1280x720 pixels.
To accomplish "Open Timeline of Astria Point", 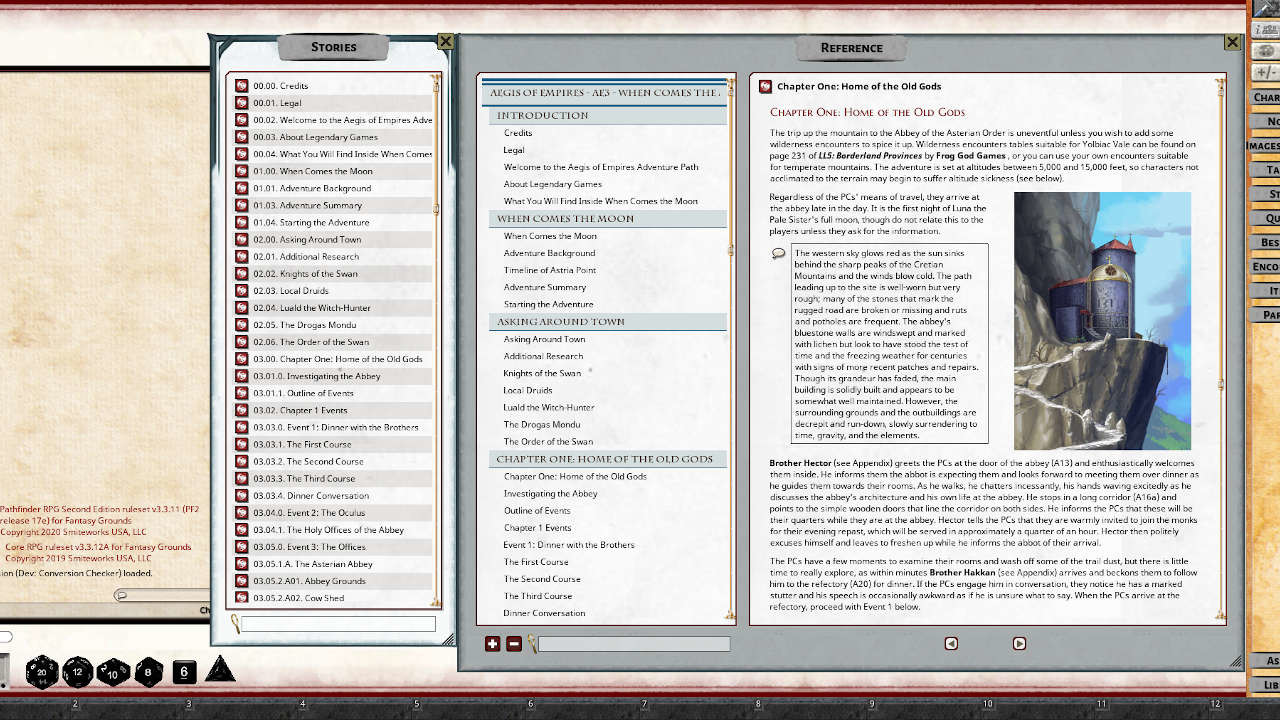I will pos(550,270).
